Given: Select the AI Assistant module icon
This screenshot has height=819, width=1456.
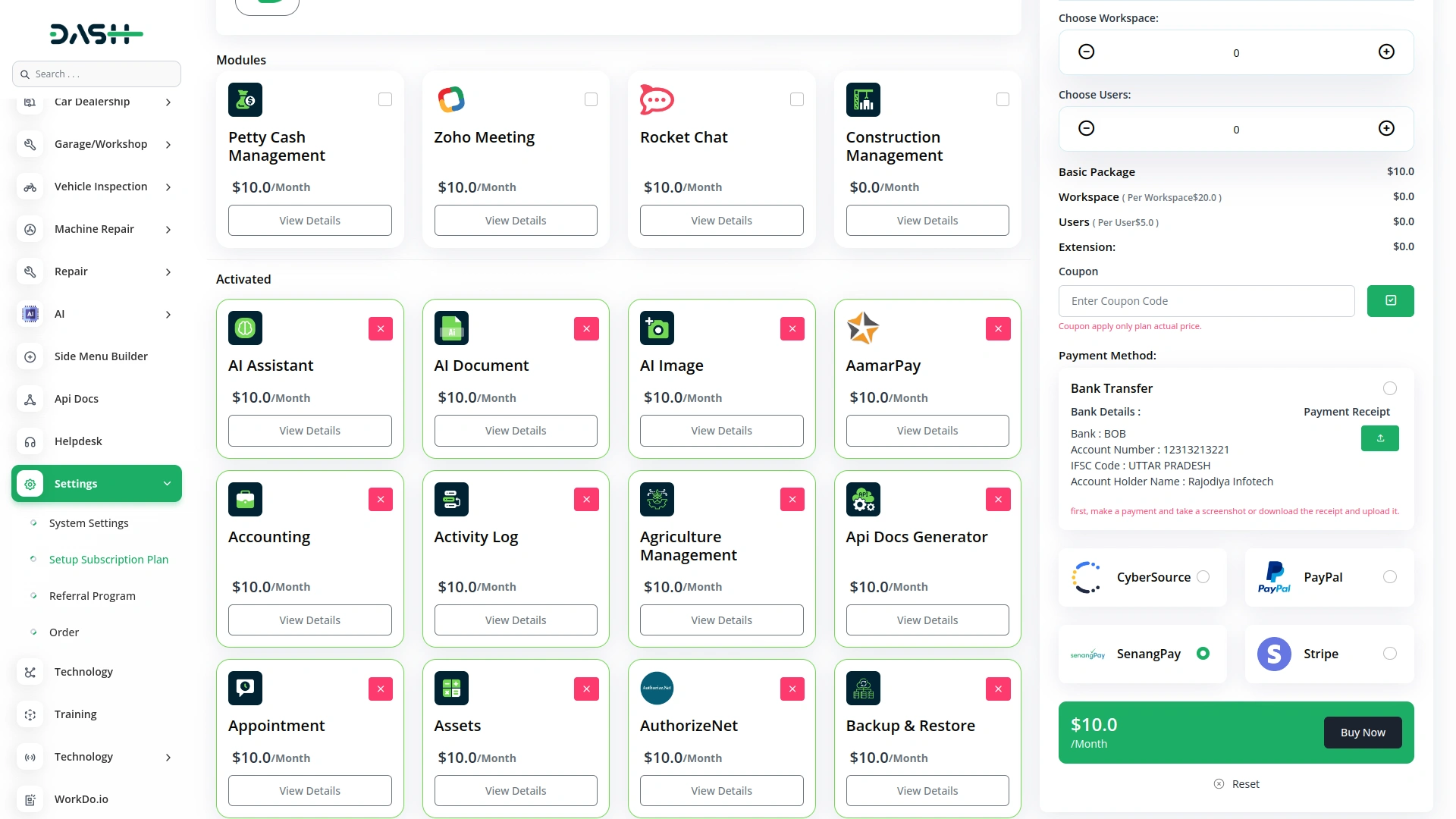Looking at the screenshot, I should coord(244,328).
